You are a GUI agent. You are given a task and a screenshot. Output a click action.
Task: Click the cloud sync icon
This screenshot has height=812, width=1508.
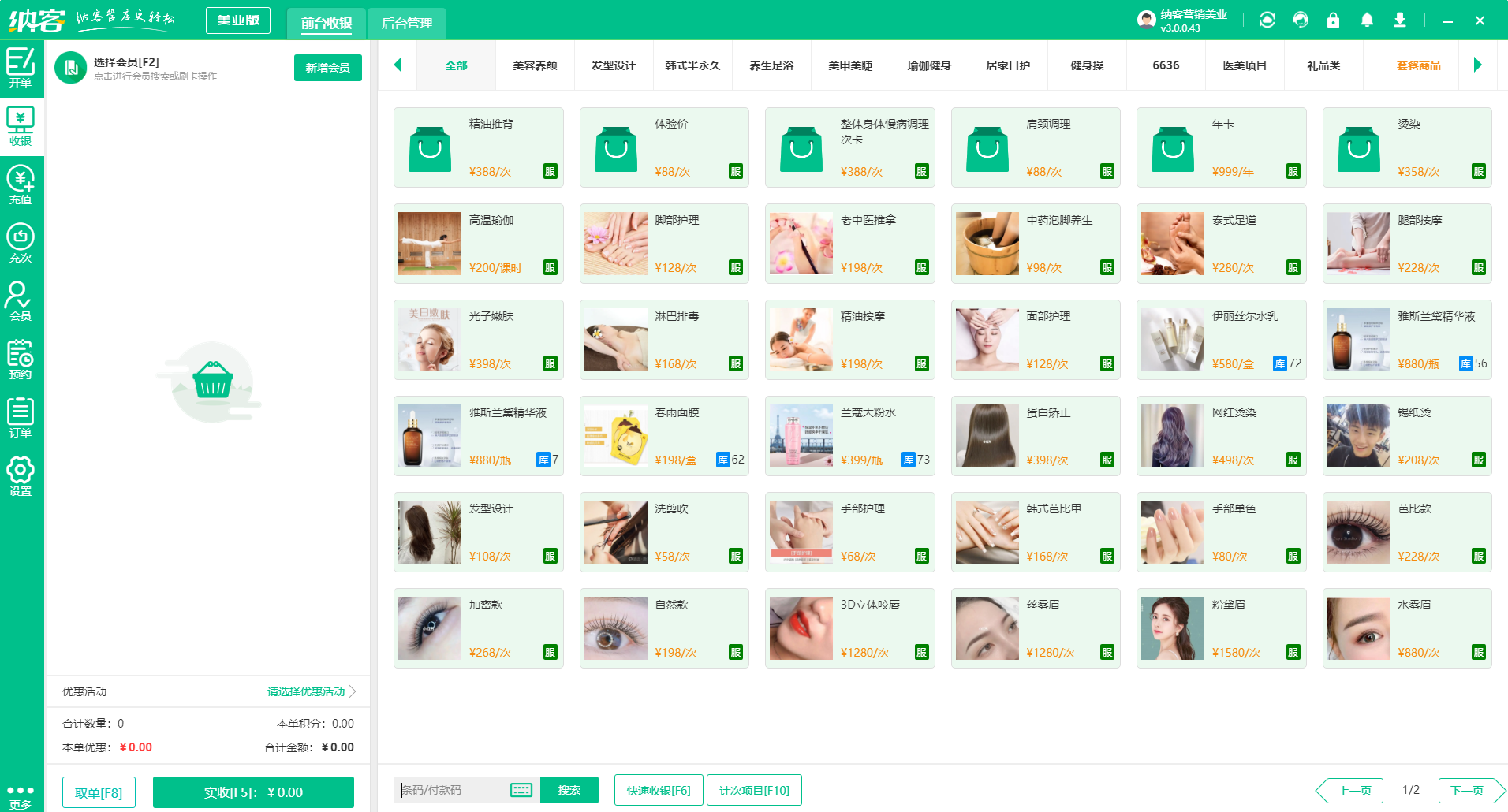(x=1267, y=20)
